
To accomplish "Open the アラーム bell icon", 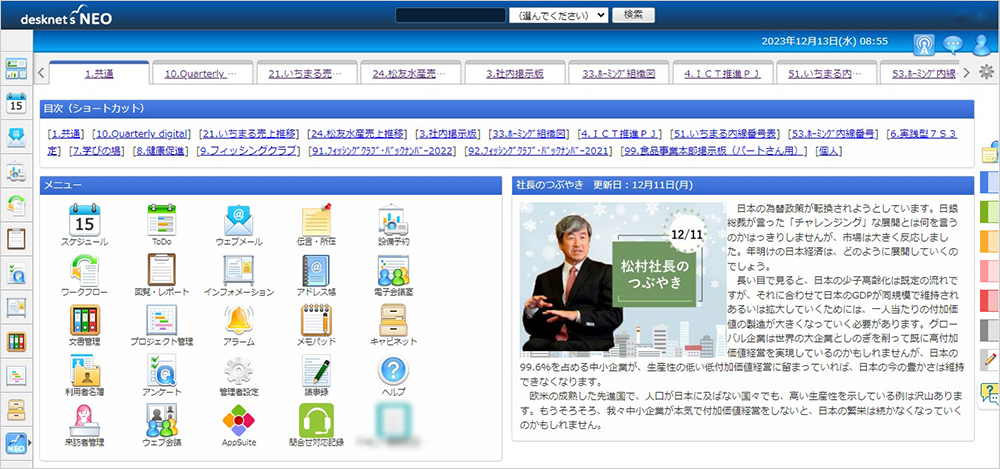I will tap(239, 325).
